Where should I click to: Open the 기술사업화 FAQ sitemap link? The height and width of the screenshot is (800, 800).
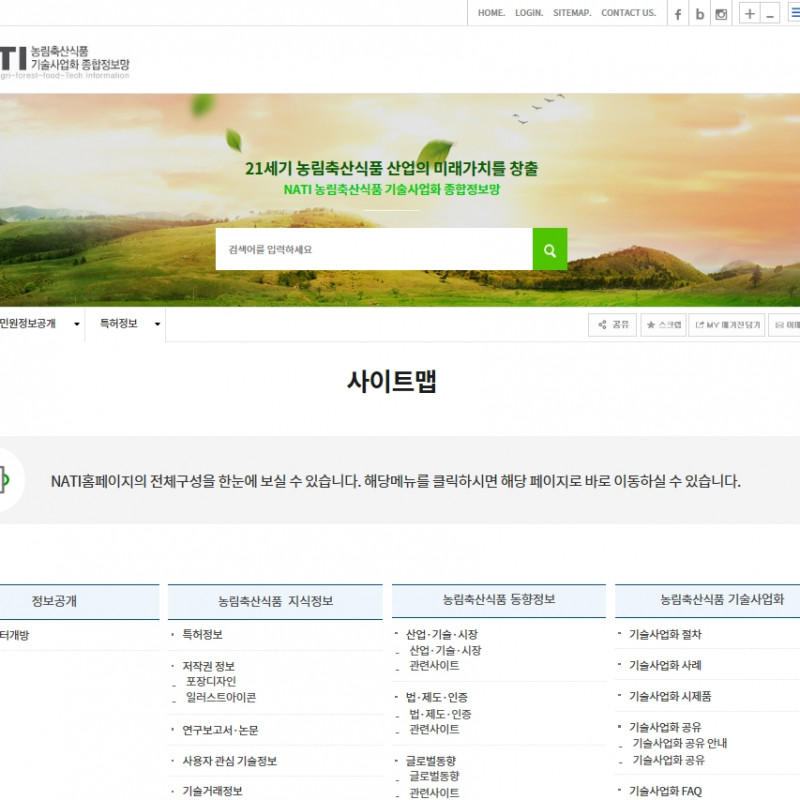point(665,791)
